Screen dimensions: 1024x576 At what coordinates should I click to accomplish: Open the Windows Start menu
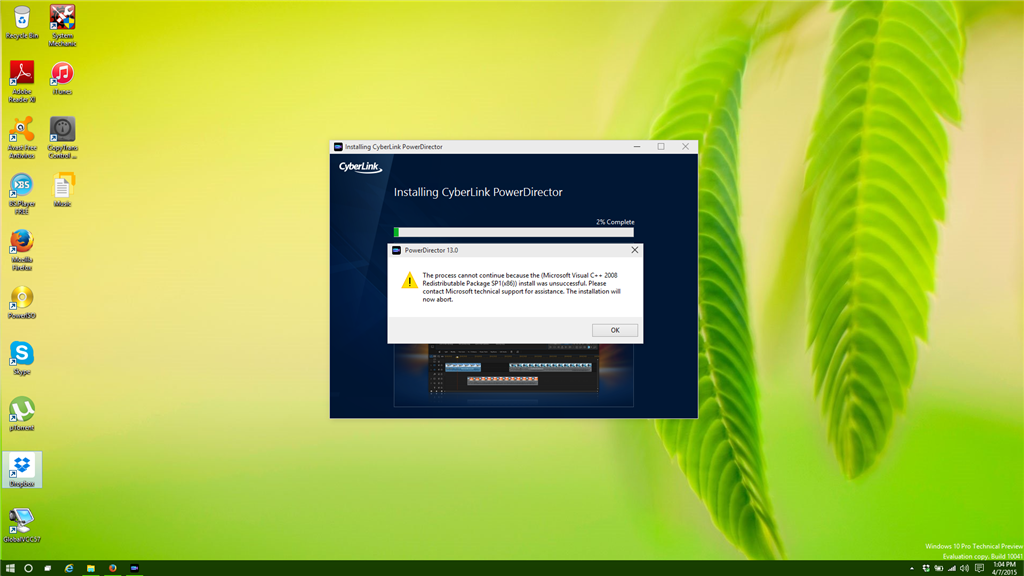pyautogui.click(x=10, y=568)
